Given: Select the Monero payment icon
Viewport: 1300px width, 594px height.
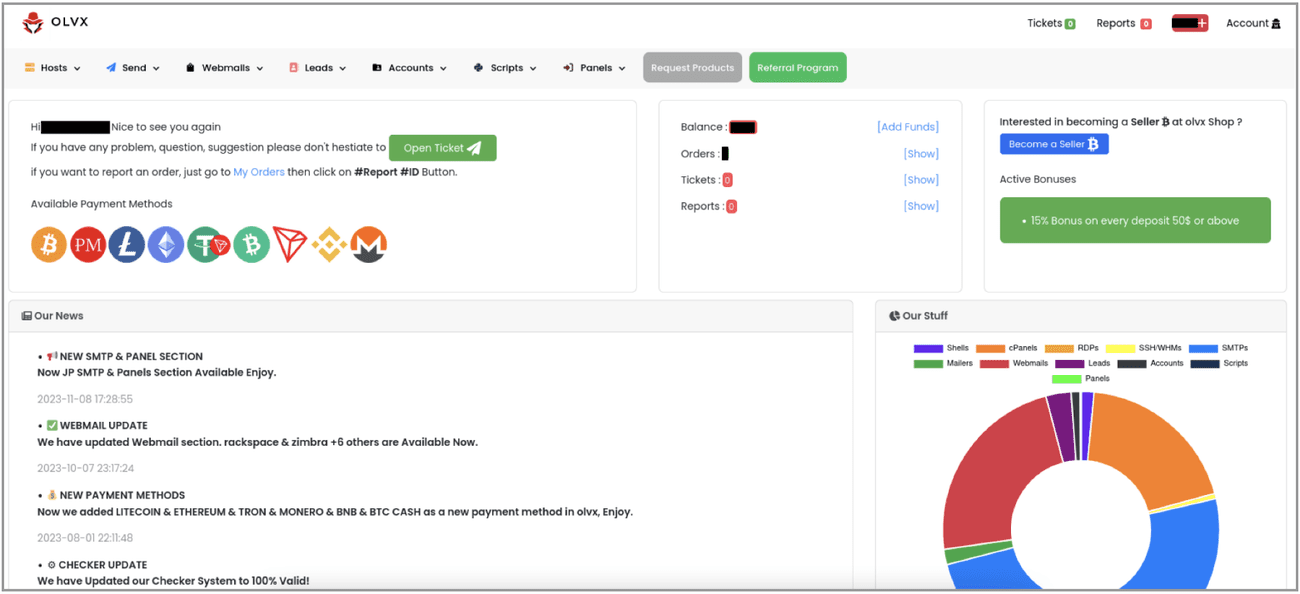Looking at the screenshot, I should pos(369,245).
